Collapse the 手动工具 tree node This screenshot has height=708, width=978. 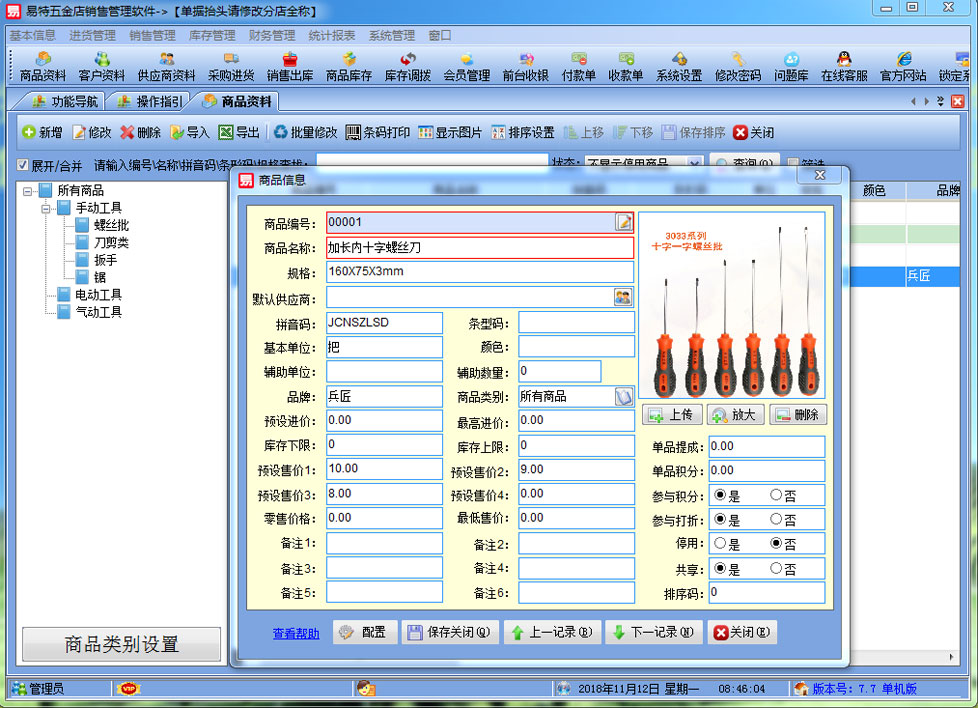pyautogui.click(x=46, y=208)
